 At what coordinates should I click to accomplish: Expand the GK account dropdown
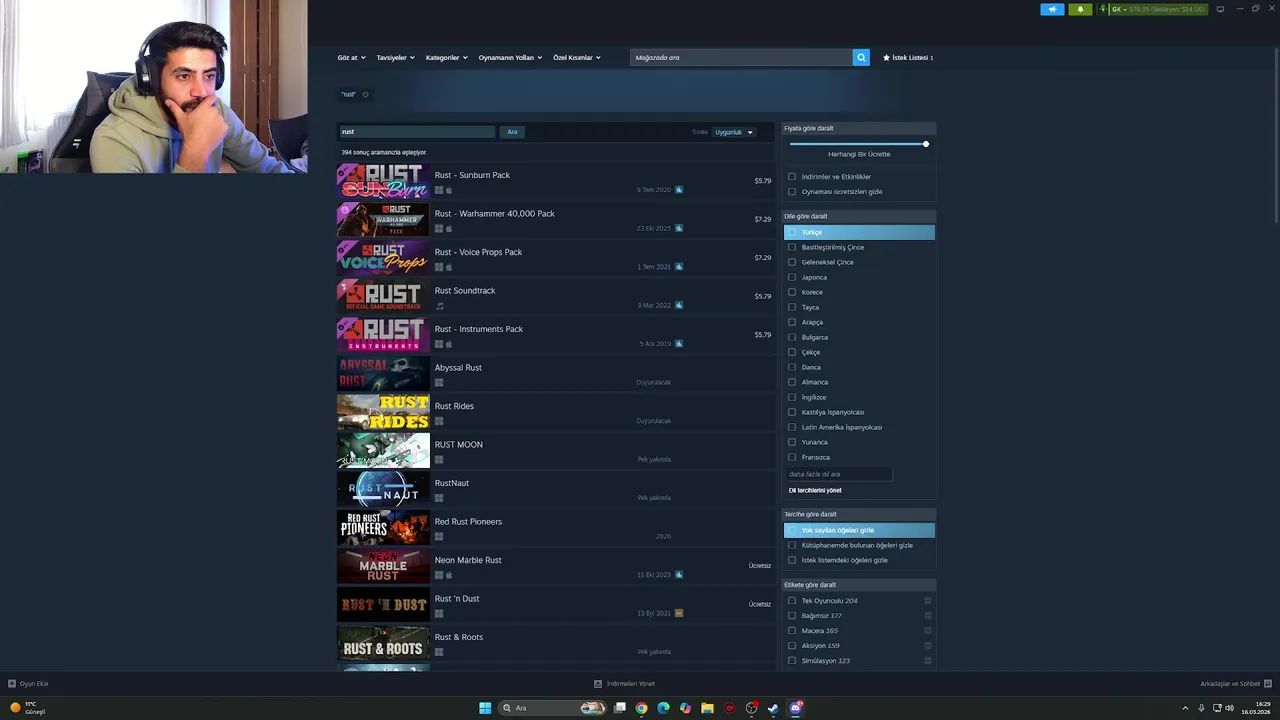pyautogui.click(x=1125, y=9)
